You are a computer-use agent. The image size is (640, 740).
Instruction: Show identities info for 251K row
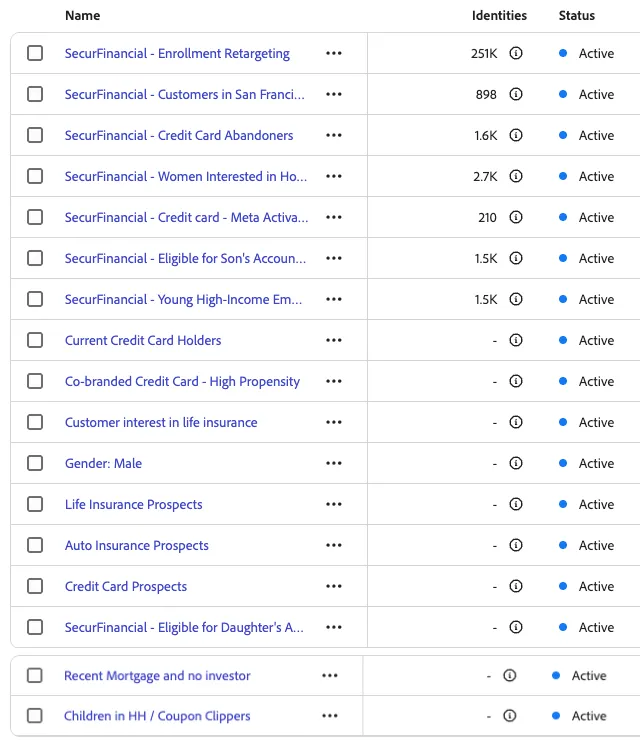tap(516, 53)
